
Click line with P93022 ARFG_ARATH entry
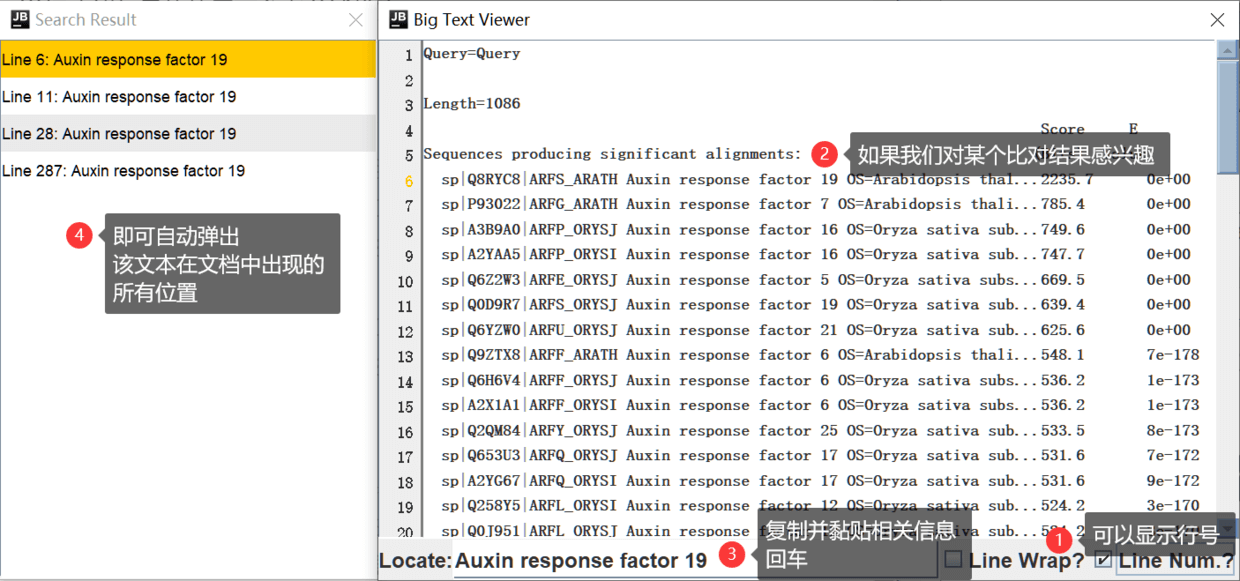pyautogui.click(x=816, y=205)
